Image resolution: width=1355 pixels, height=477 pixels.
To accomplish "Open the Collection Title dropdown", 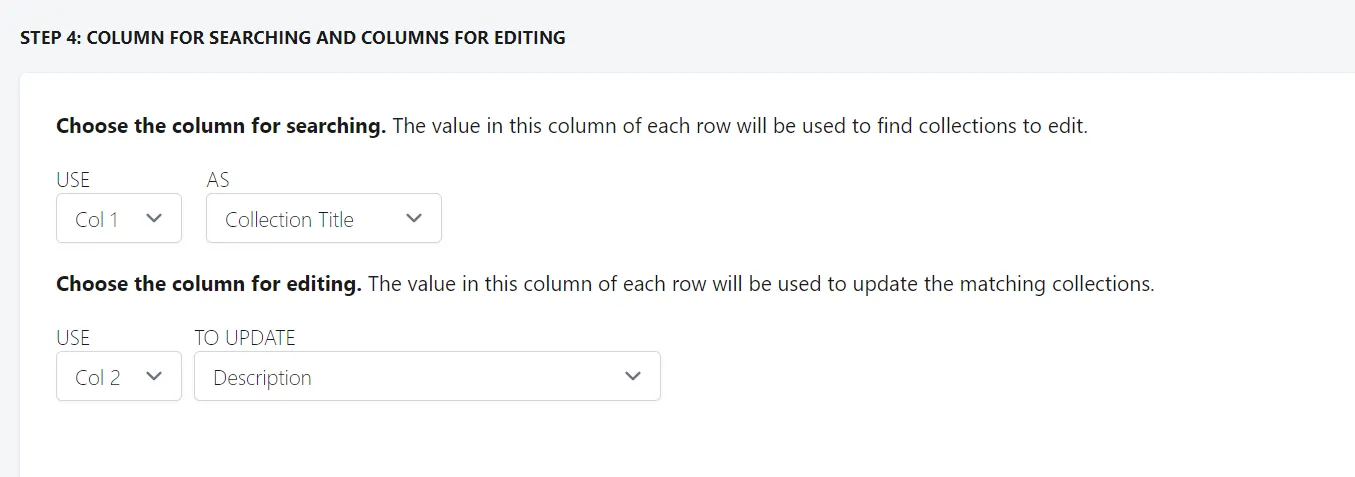I will 324,218.
